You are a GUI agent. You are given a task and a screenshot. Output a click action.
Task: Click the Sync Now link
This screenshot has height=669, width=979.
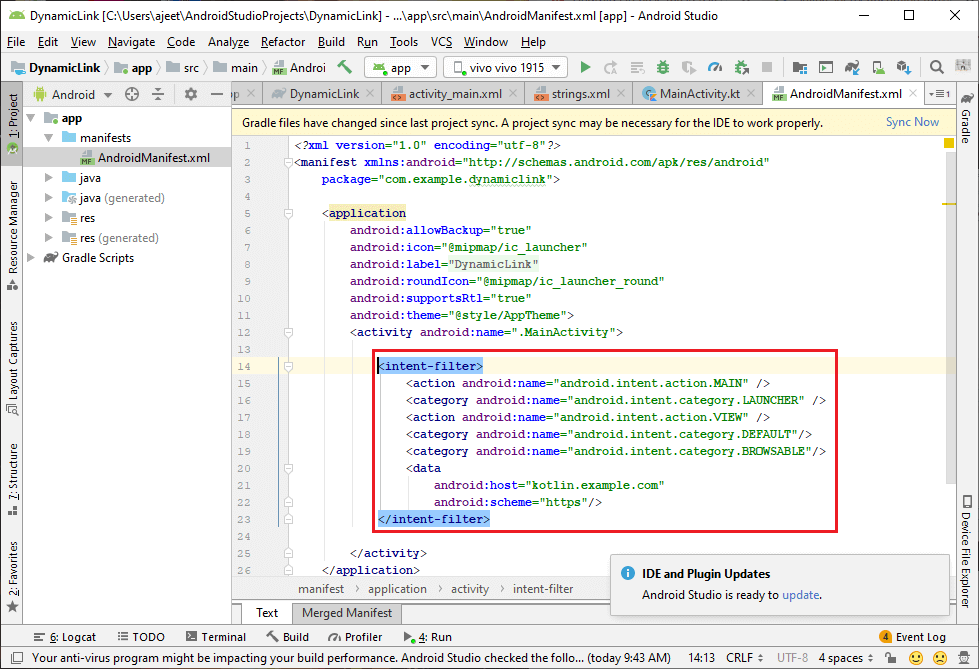coord(912,122)
